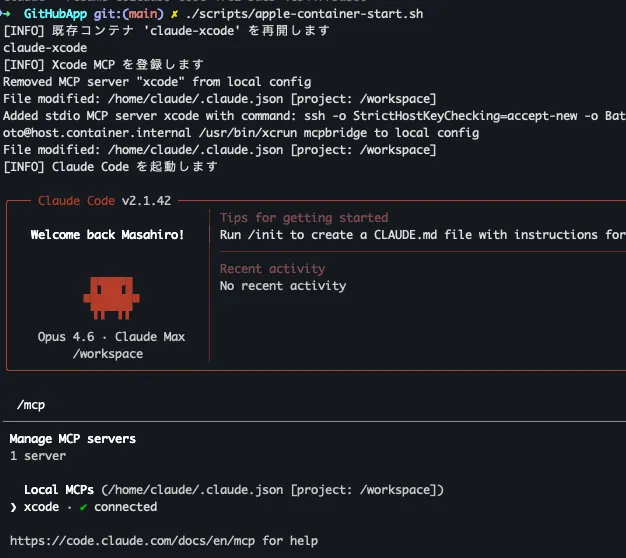Click the 'Run /init to create a CLAUDE.md' tip
The image size is (626, 558).
coord(423,235)
